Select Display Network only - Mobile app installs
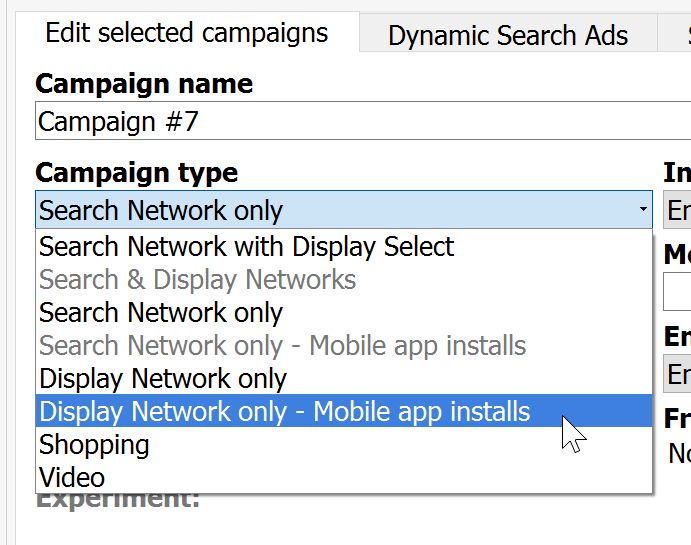Viewport: 691px width, 545px height. tap(285, 411)
